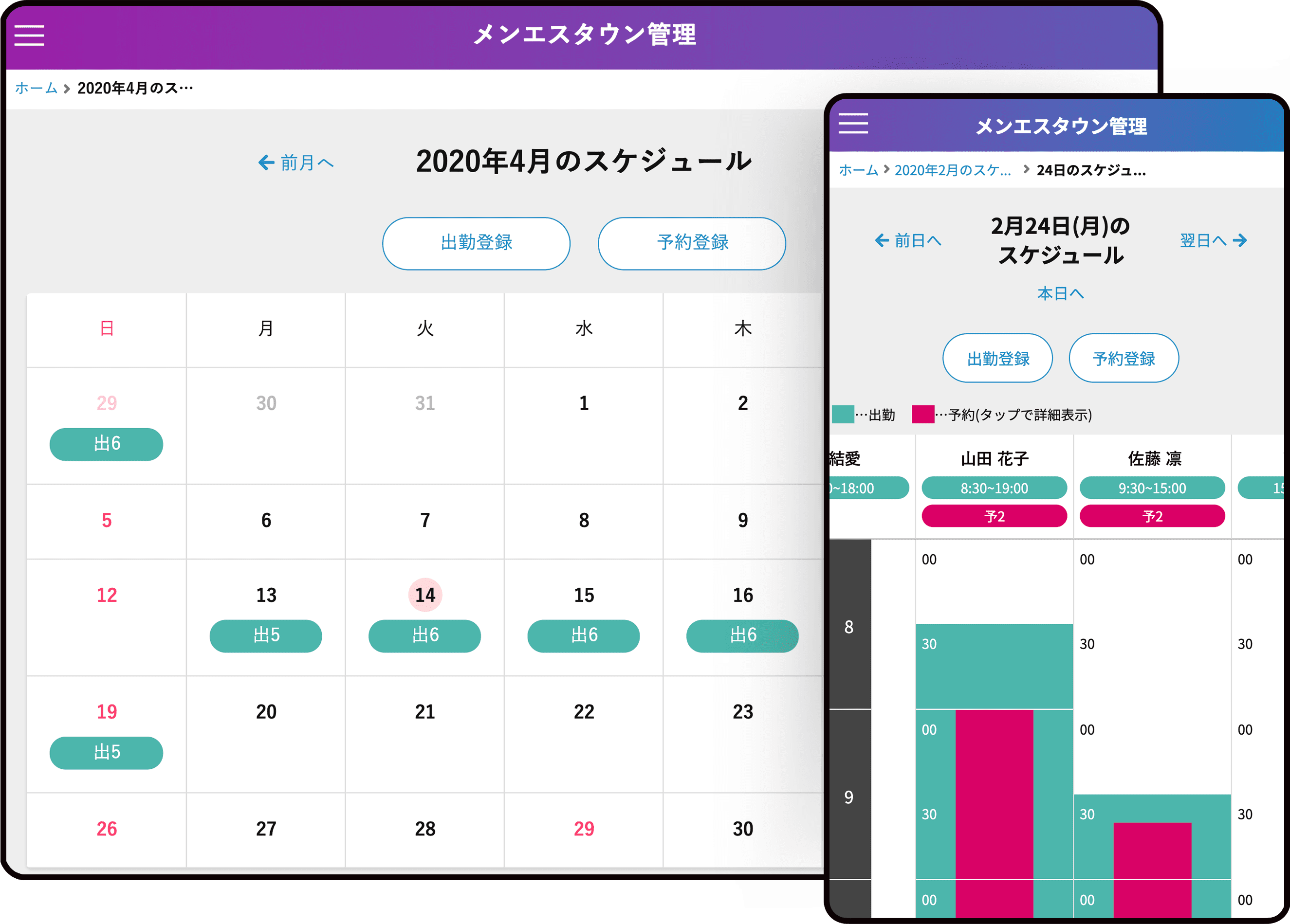Select date 2 in the calendar
The height and width of the screenshot is (924, 1290).
(743, 403)
